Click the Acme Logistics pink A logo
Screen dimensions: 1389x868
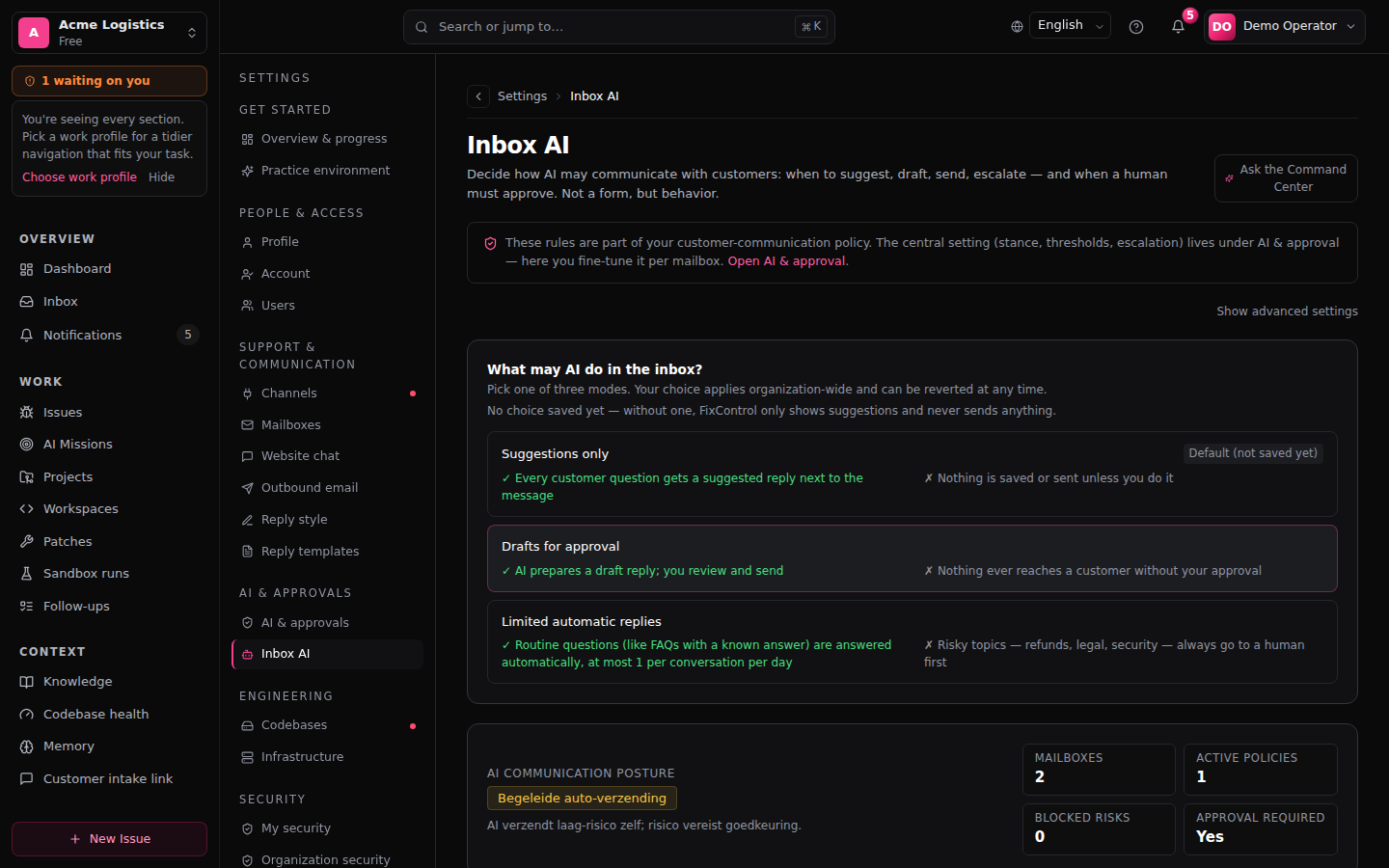(34, 33)
